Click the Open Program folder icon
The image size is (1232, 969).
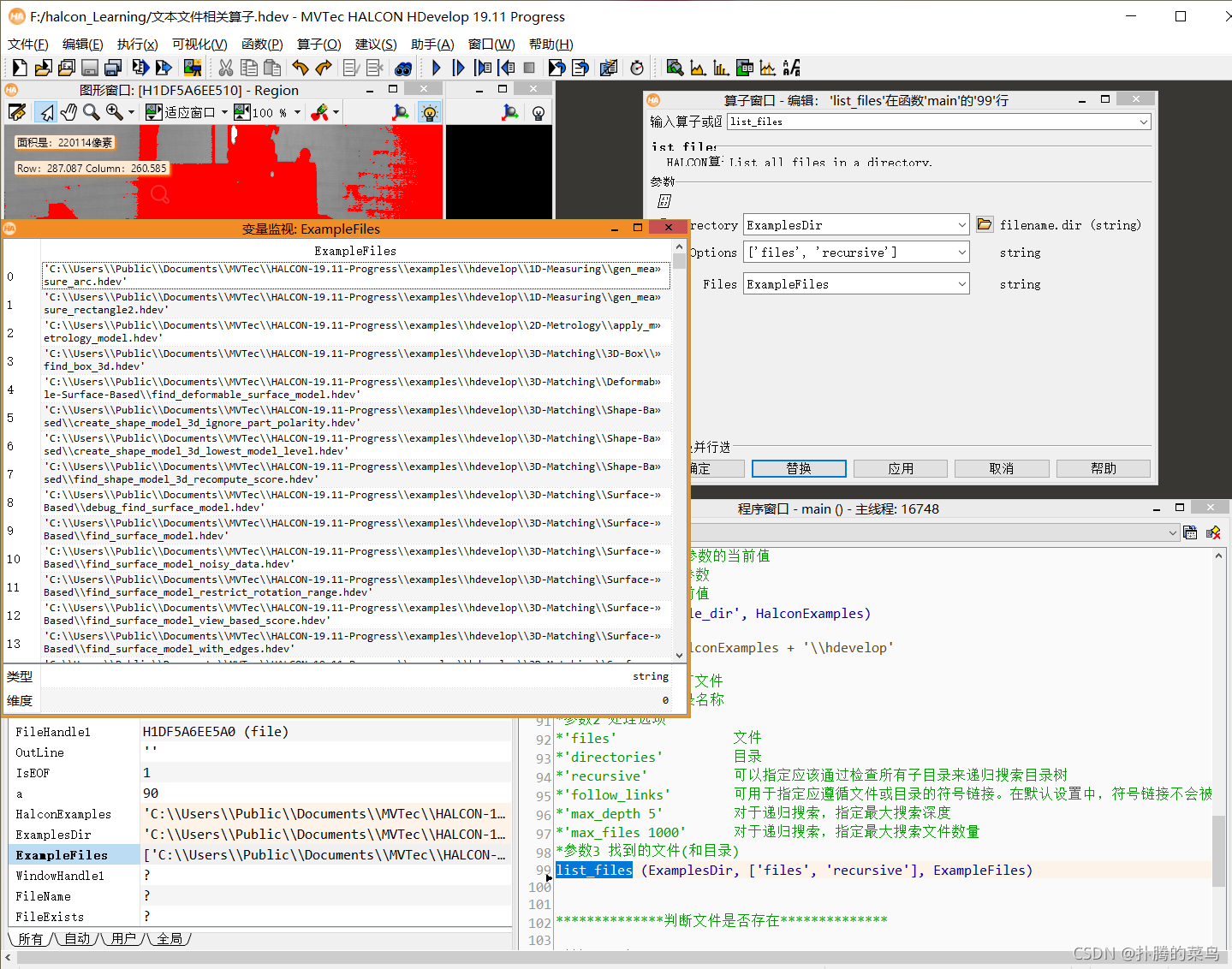tap(43, 68)
